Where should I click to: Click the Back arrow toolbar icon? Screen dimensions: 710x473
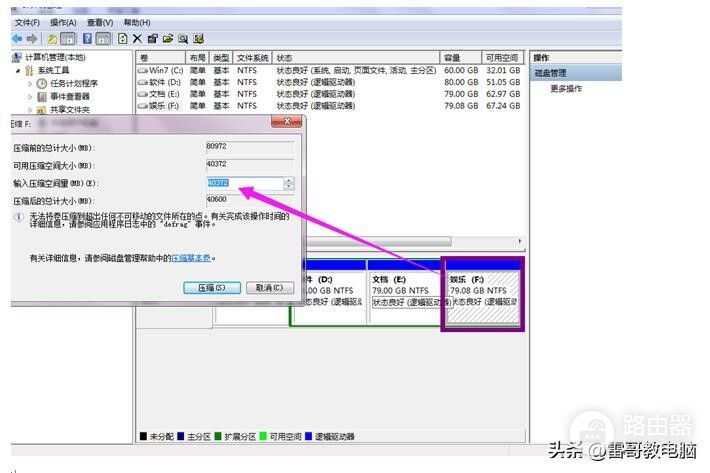pyautogui.click(x=18, y=38)
